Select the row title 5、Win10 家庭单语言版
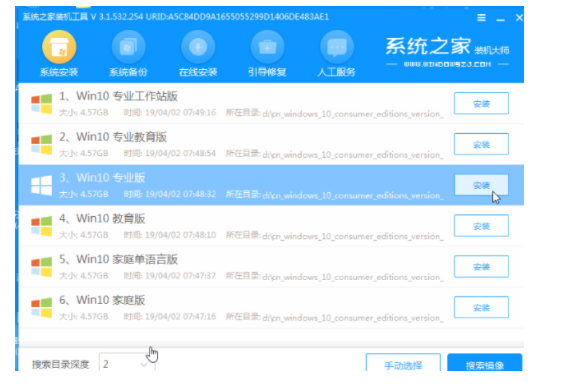This screenshot has height=389, width=582. point(118,259)
